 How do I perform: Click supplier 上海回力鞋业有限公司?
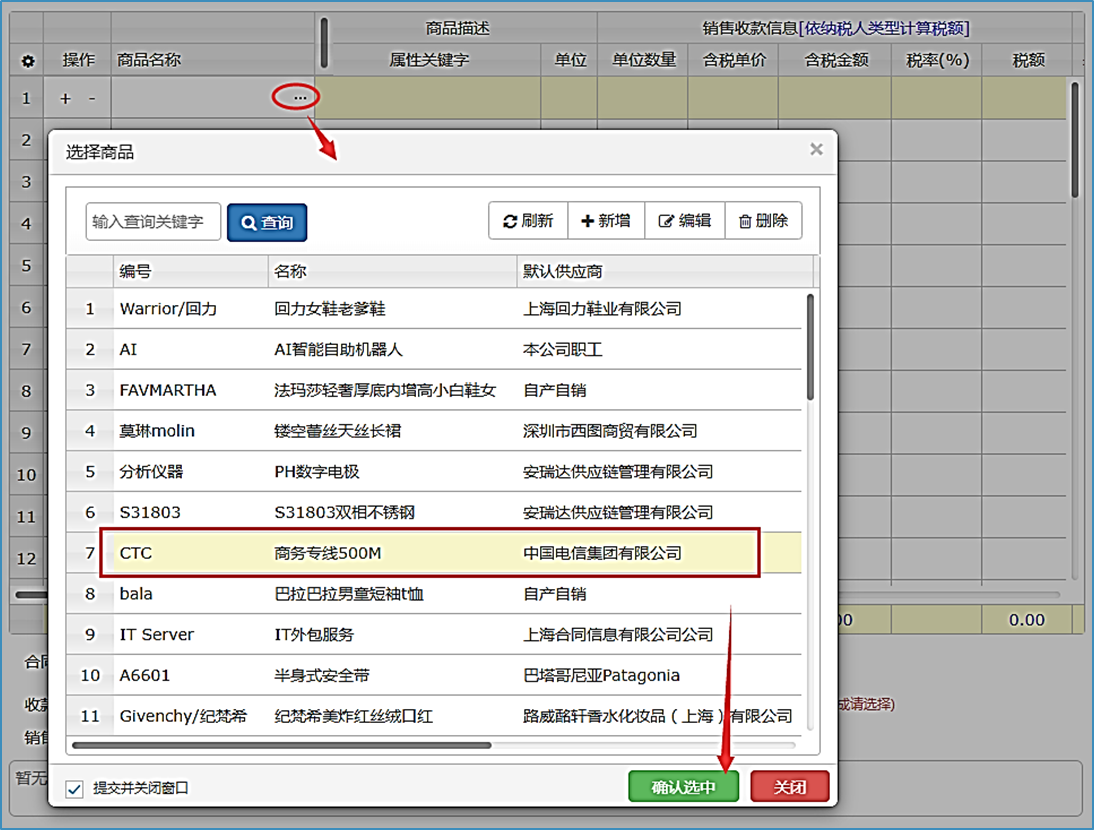602,309
